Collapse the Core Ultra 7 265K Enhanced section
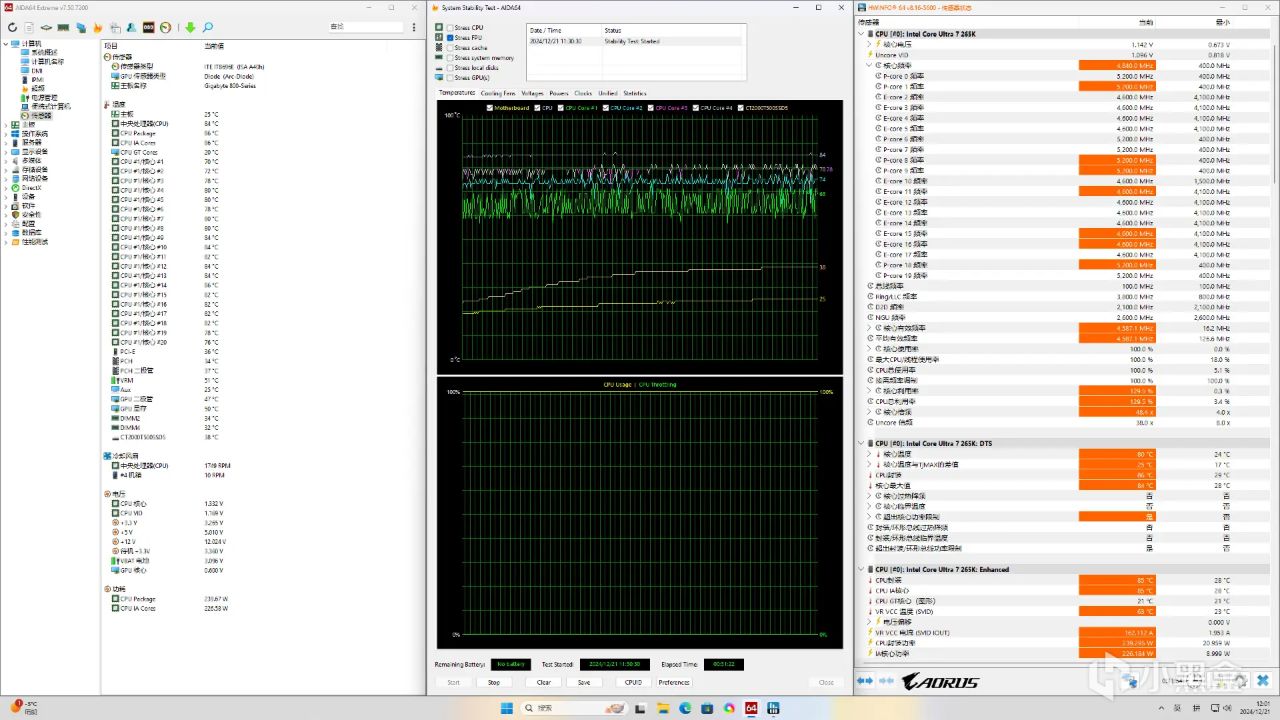This screenshot has height=720, width=1280. click(862, 569)
